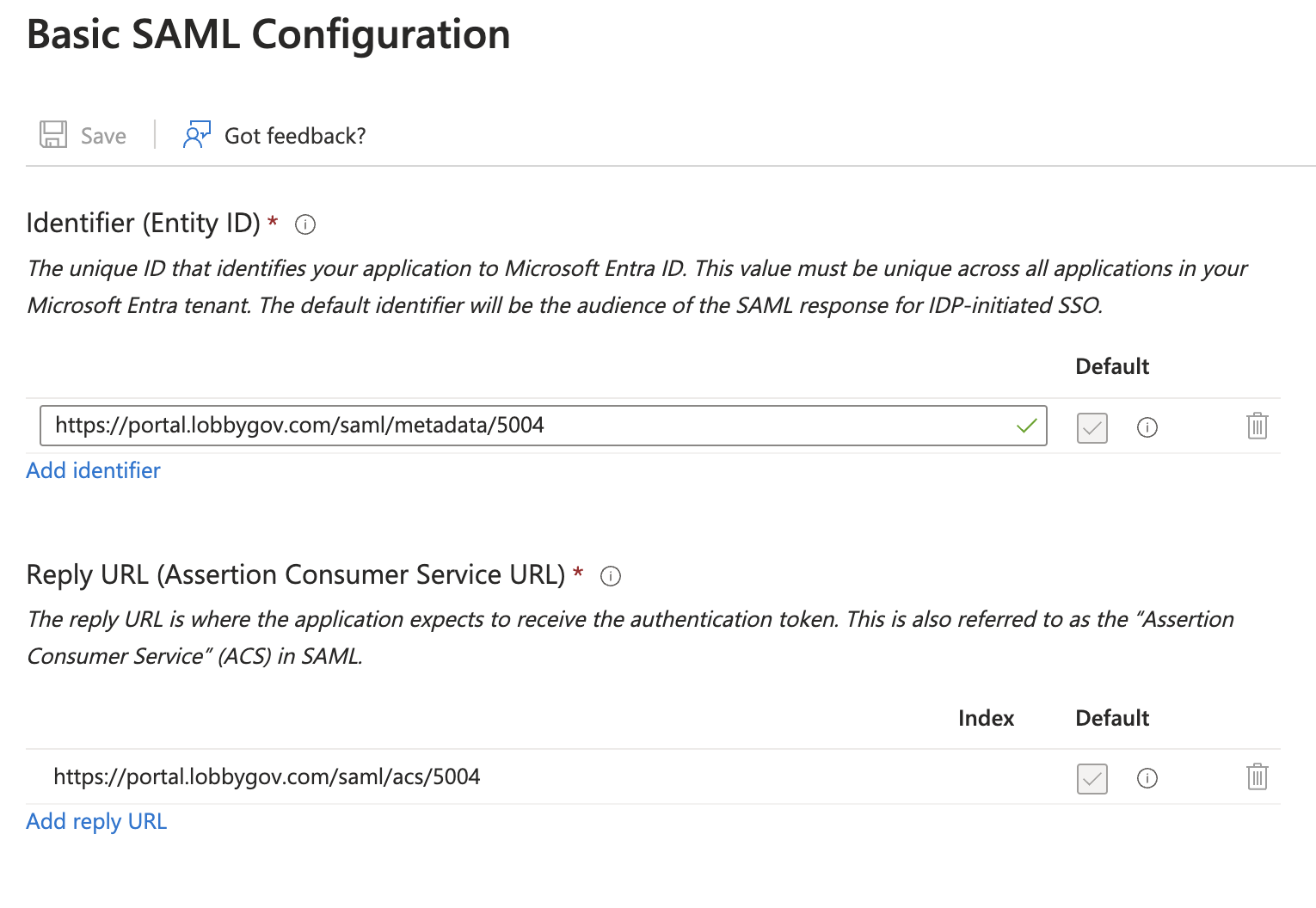Click the Got feedback person icon
1316x908 pixels.
[197, 135]
